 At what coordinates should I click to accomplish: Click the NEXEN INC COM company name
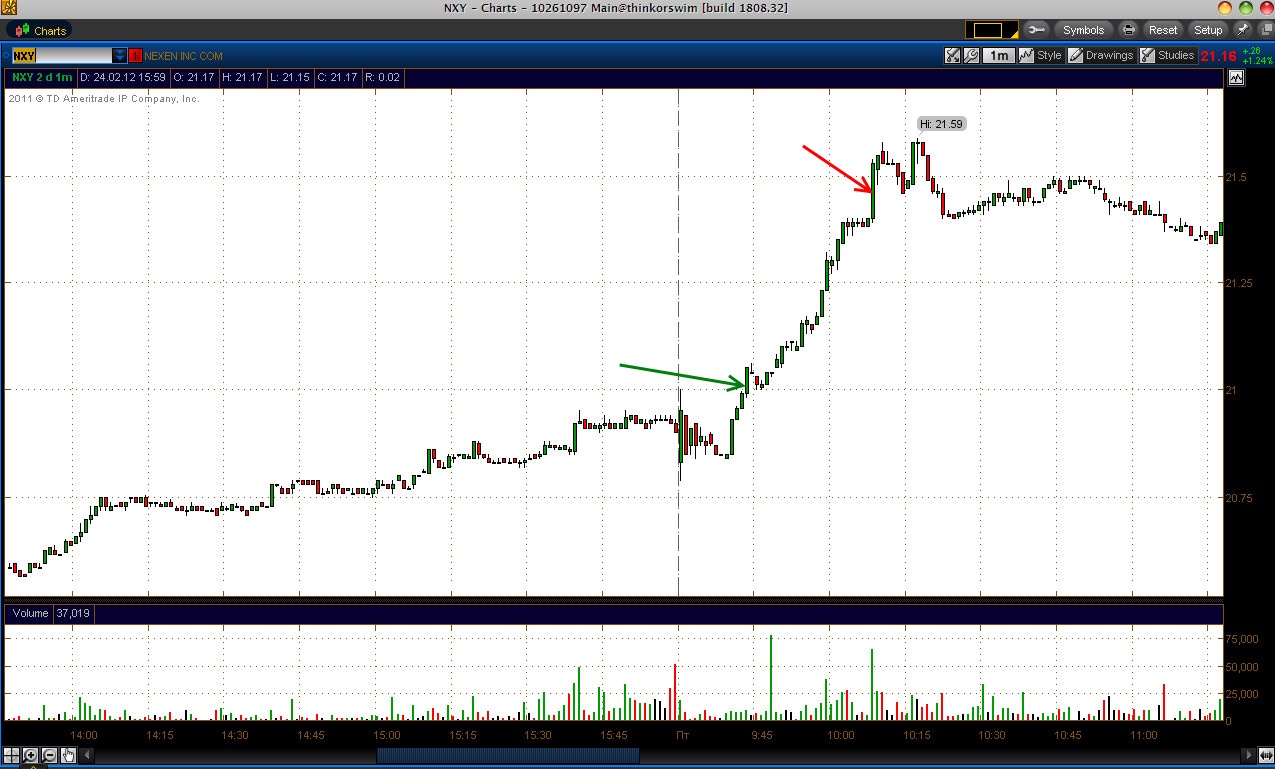pos(184,56)
